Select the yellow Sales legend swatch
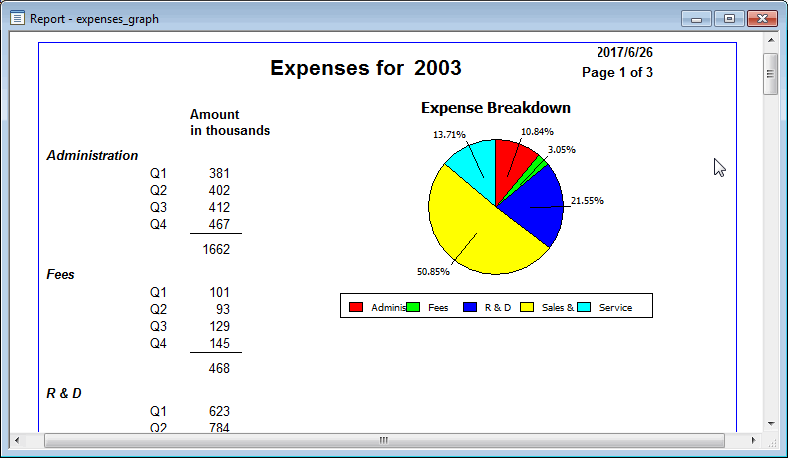Image resolution: width=788 pixels, height=458 pixels. click(x=527, y=307)
